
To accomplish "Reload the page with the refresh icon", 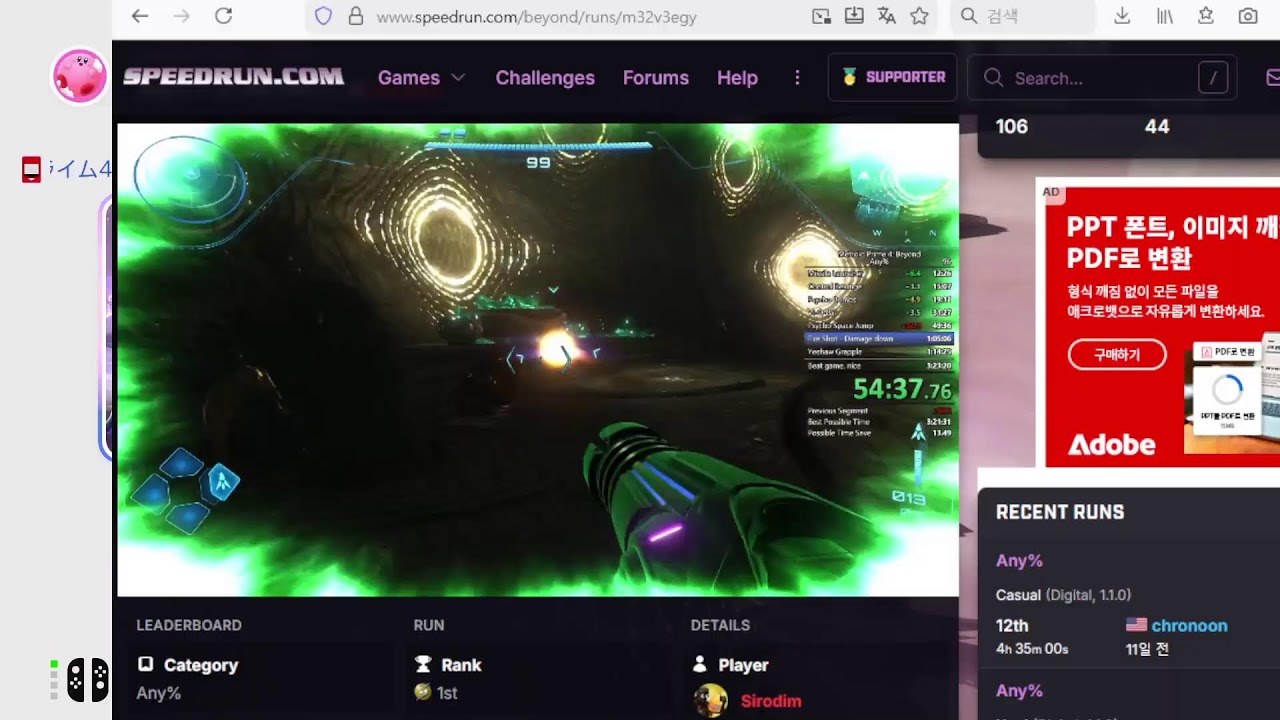I will tap(224, 16).
